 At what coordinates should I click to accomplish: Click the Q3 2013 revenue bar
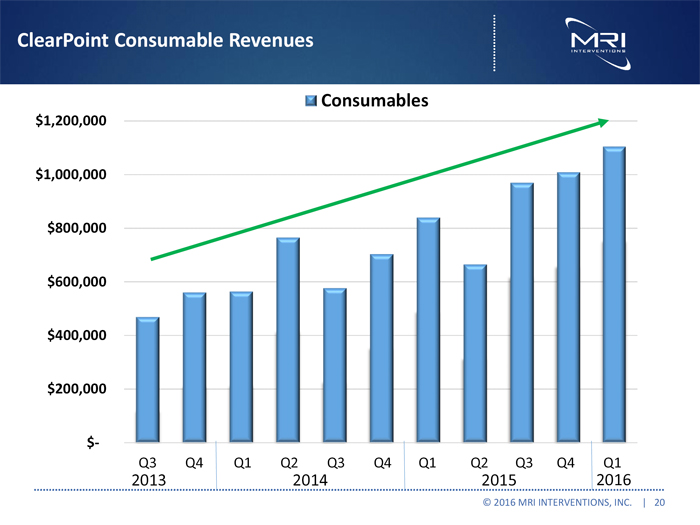tap(148, 380)
